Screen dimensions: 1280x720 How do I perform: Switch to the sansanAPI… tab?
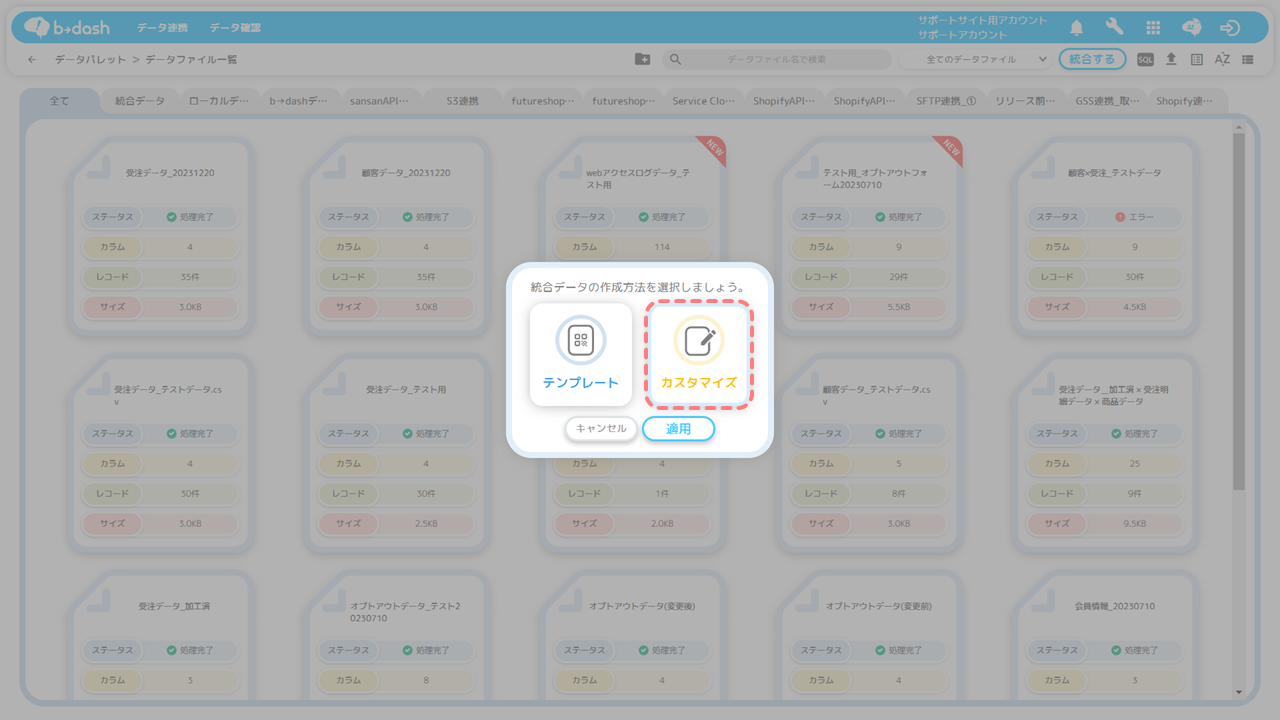379,101
